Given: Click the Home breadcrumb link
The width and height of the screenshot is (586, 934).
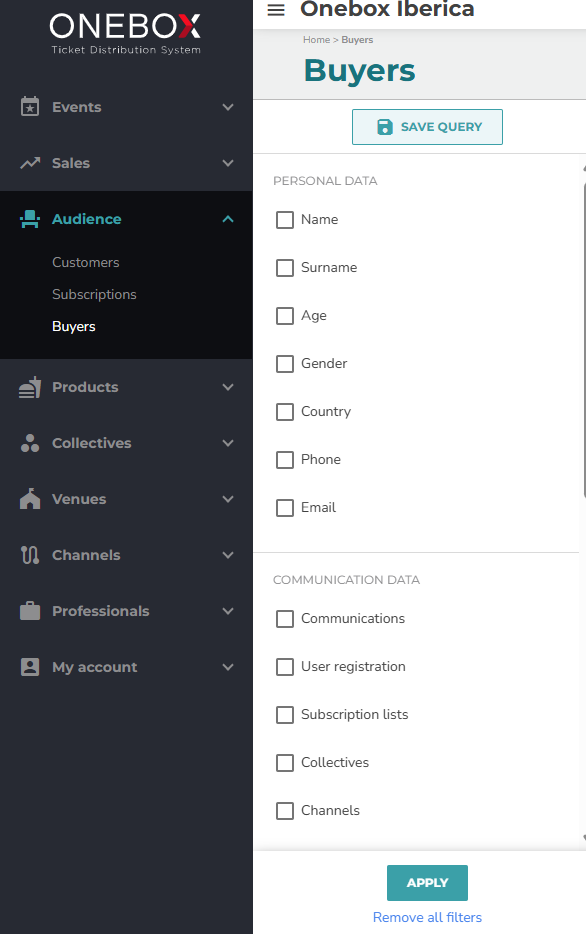Looking at the screenshot, I should (316, 40).
